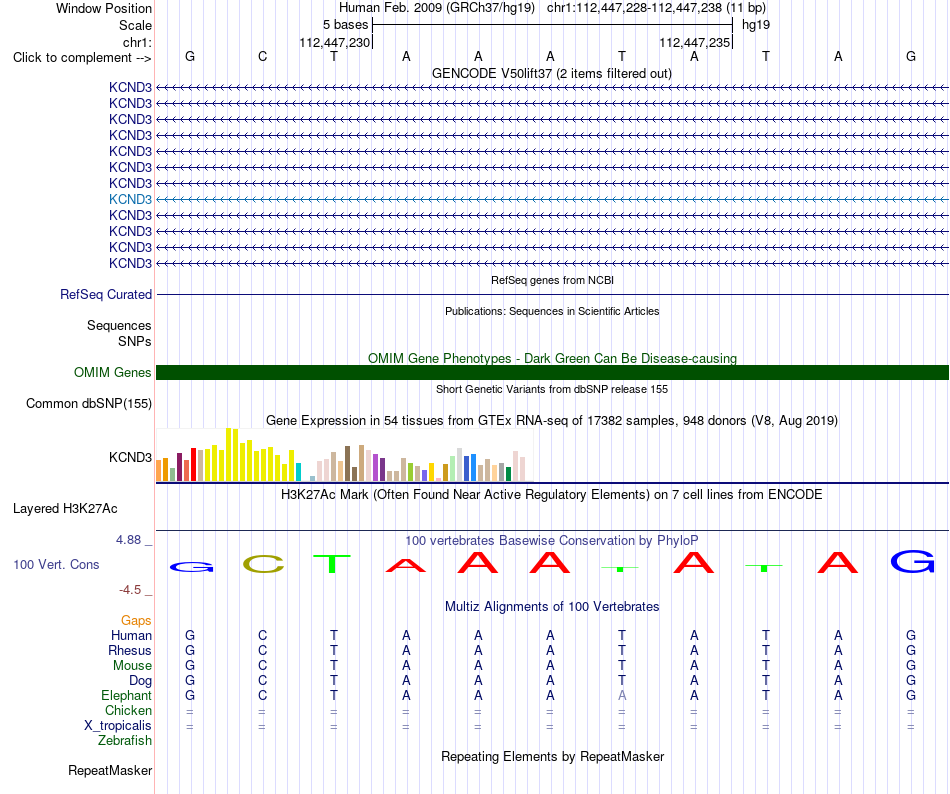The image size is (950, 794).
Task: Click the orange Gaps label
Action: [x=136, y=620]
